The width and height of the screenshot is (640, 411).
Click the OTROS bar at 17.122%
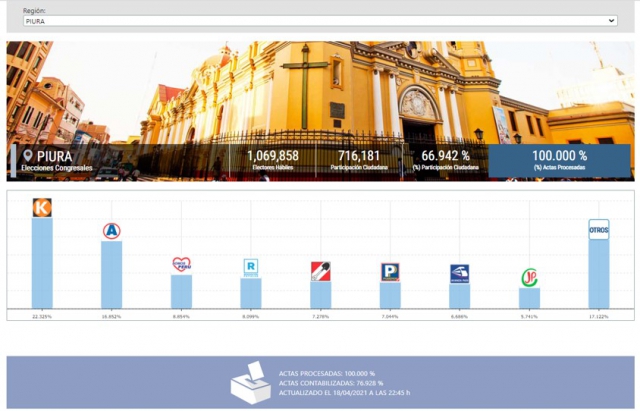tap(598, 273)
